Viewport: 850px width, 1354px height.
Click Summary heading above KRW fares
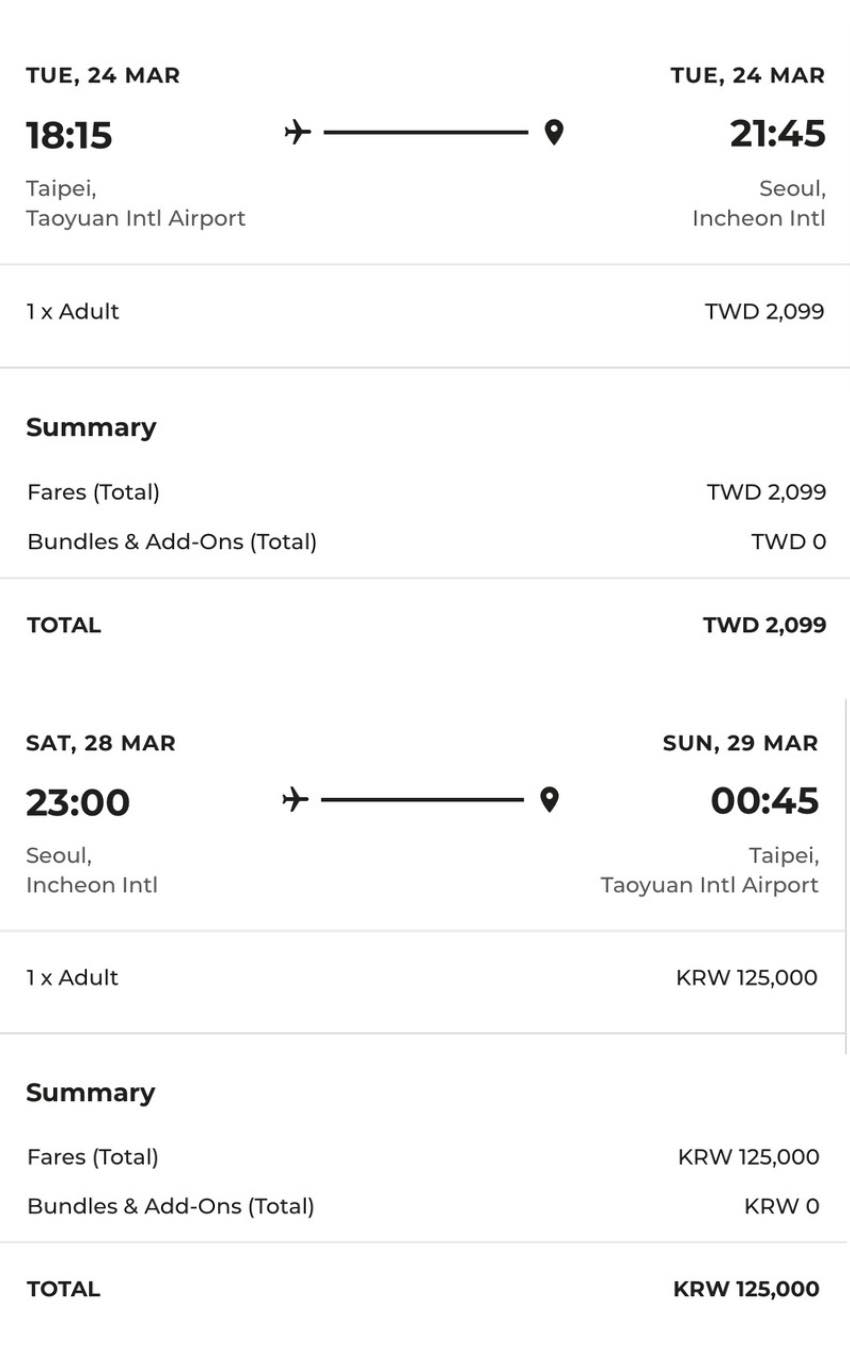90,1092
